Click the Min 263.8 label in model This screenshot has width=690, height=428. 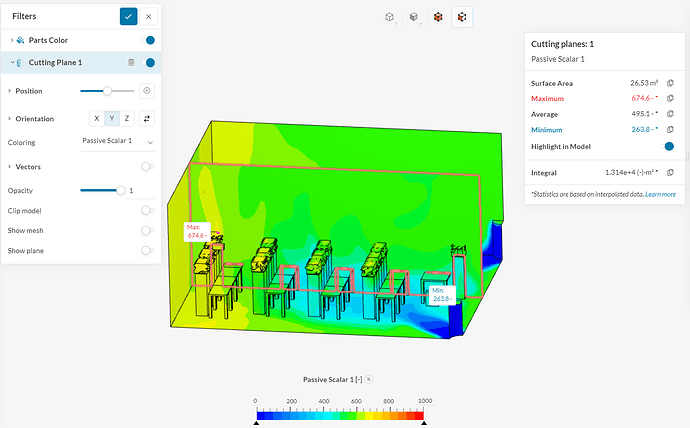click(x=442, y=295)
